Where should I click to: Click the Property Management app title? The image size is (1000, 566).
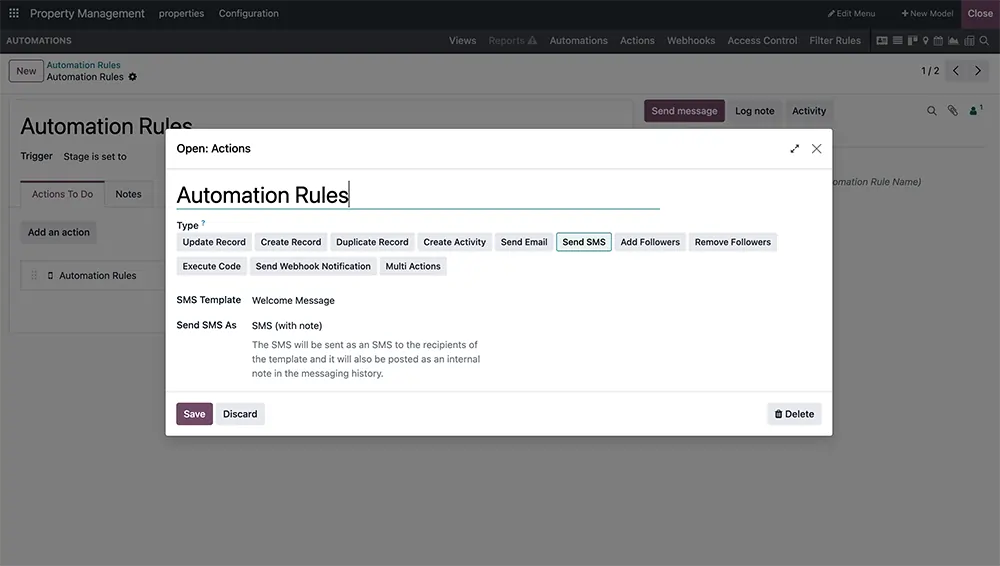87,13
